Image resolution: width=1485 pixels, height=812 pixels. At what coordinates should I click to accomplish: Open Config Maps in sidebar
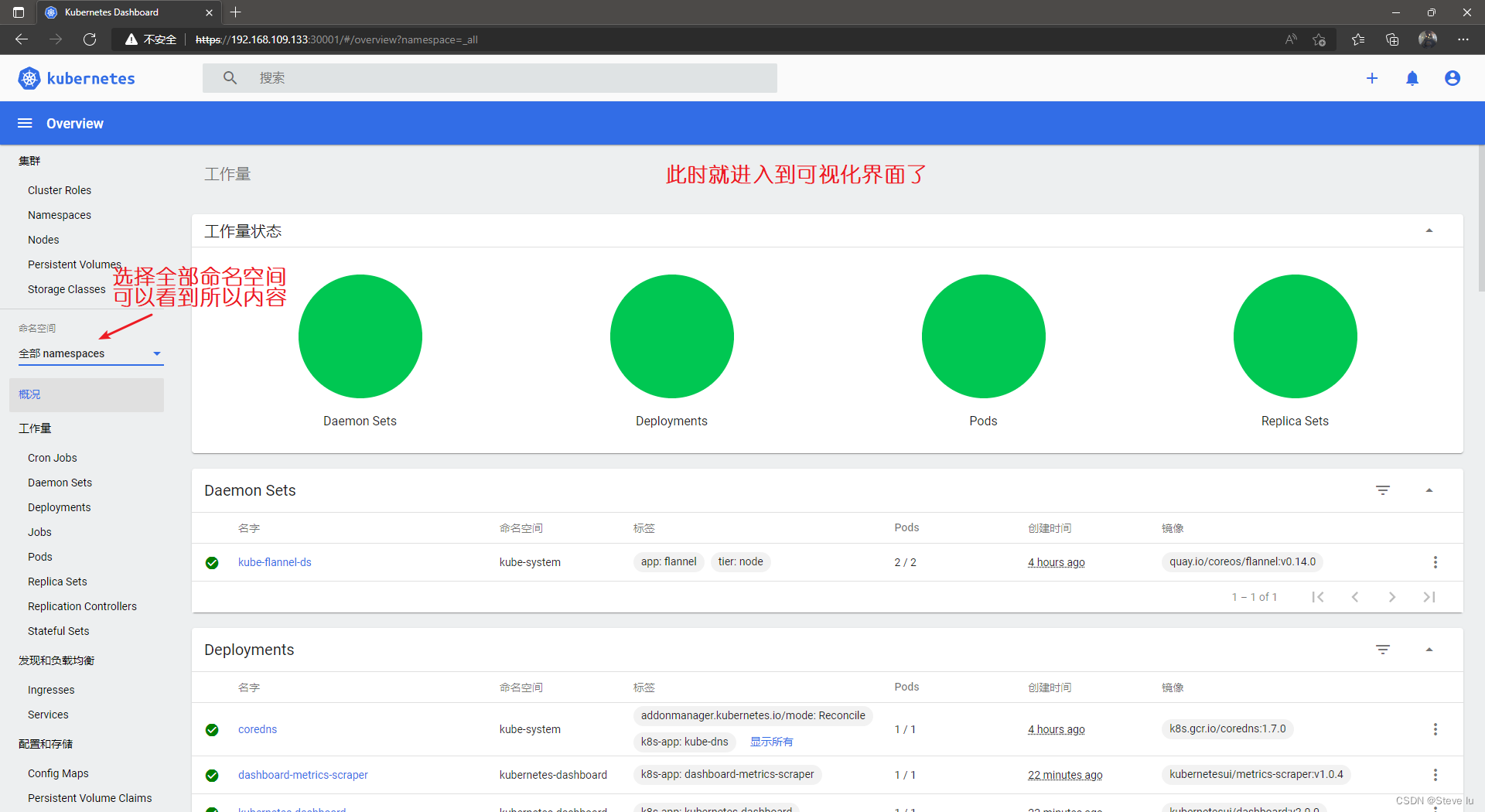58,773
